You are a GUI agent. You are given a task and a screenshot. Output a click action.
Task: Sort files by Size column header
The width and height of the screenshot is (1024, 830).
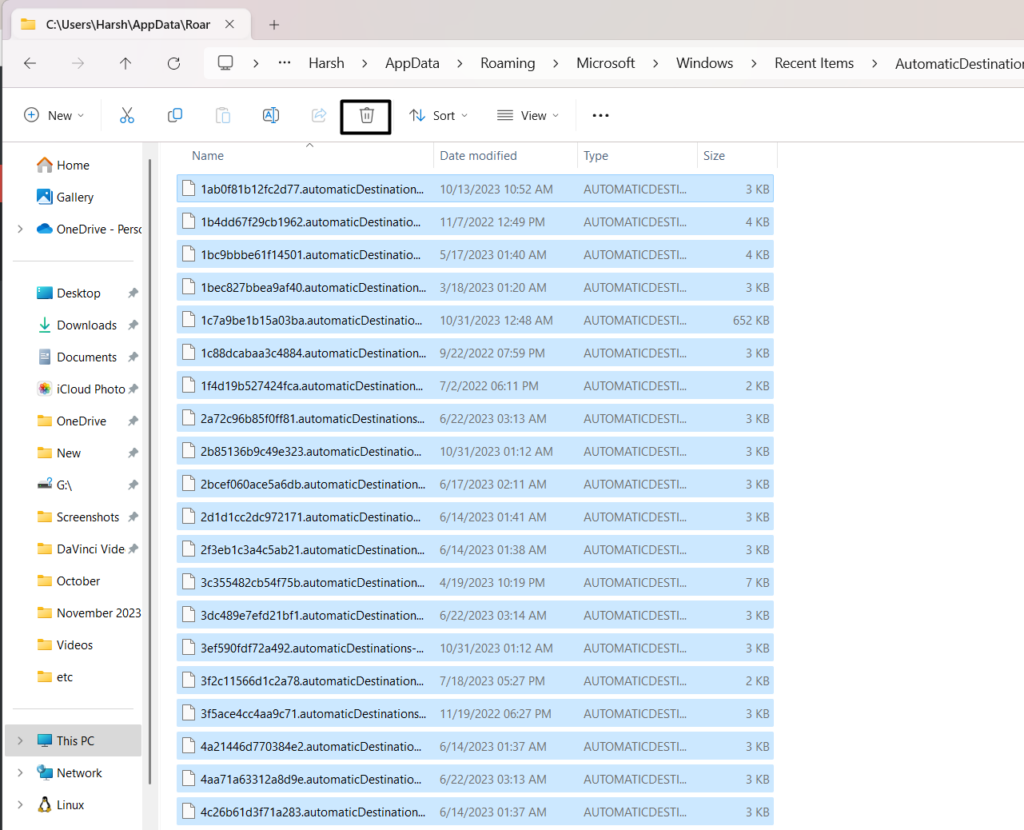(x=714, y=156)
